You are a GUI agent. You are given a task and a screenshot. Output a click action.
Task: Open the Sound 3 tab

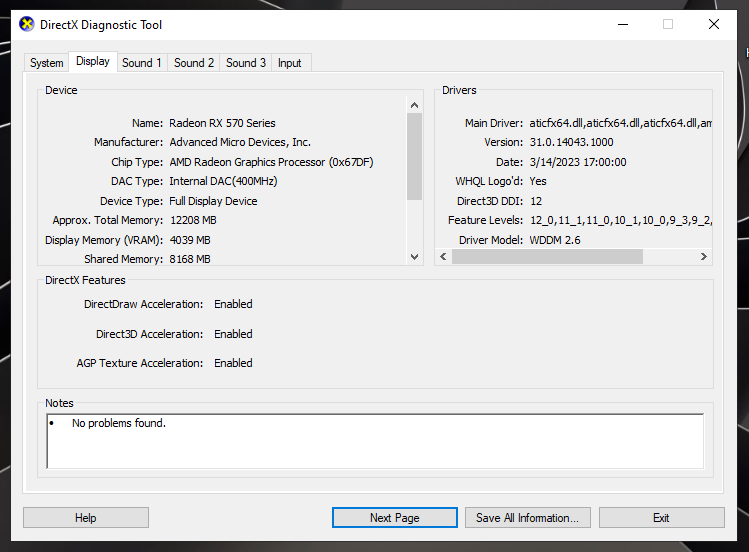click(x=246, y=63)
